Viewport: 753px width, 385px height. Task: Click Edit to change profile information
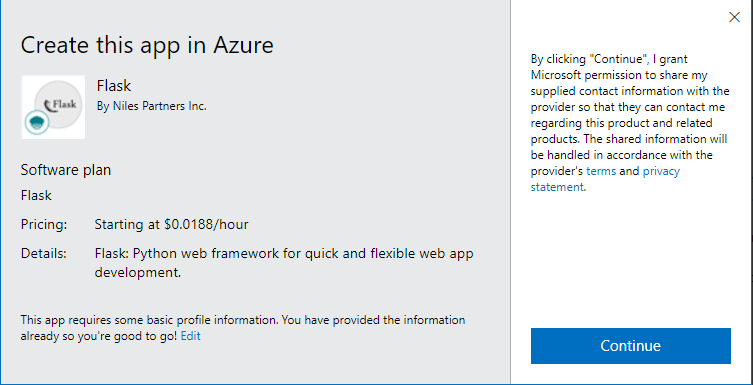(x=191, y=336)
